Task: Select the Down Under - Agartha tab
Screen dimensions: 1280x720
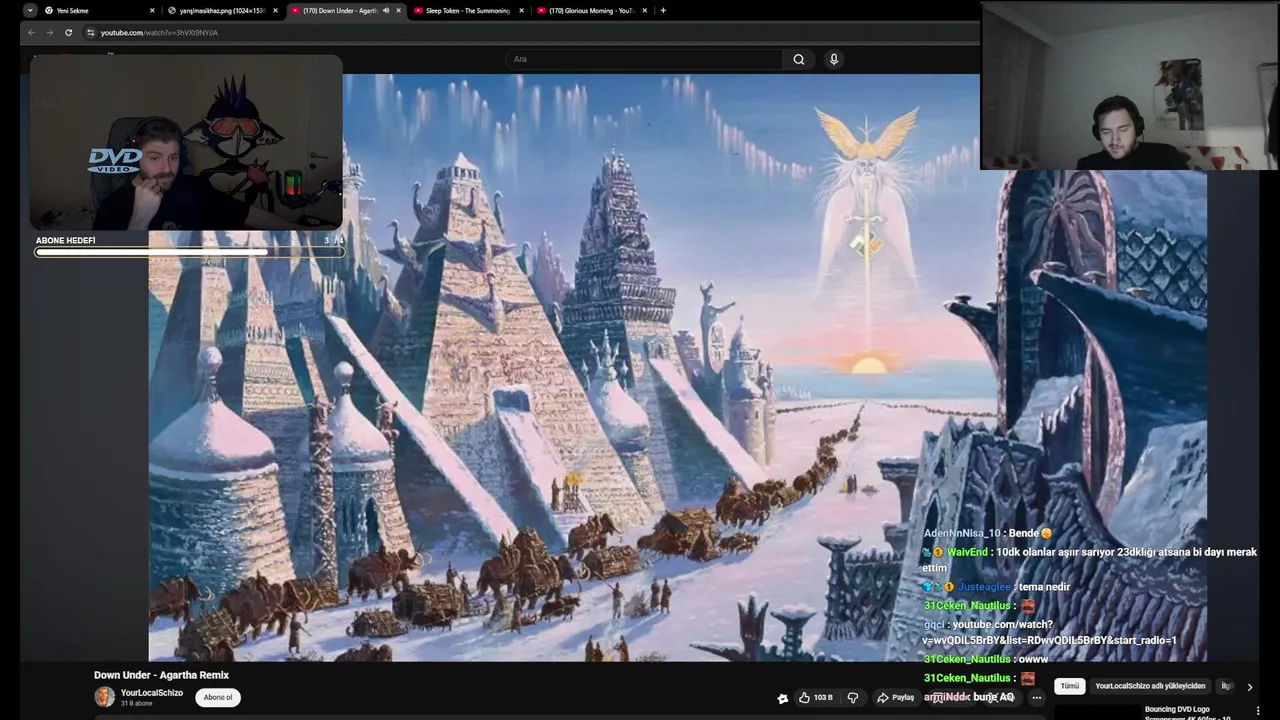Action: click(345, 10)
